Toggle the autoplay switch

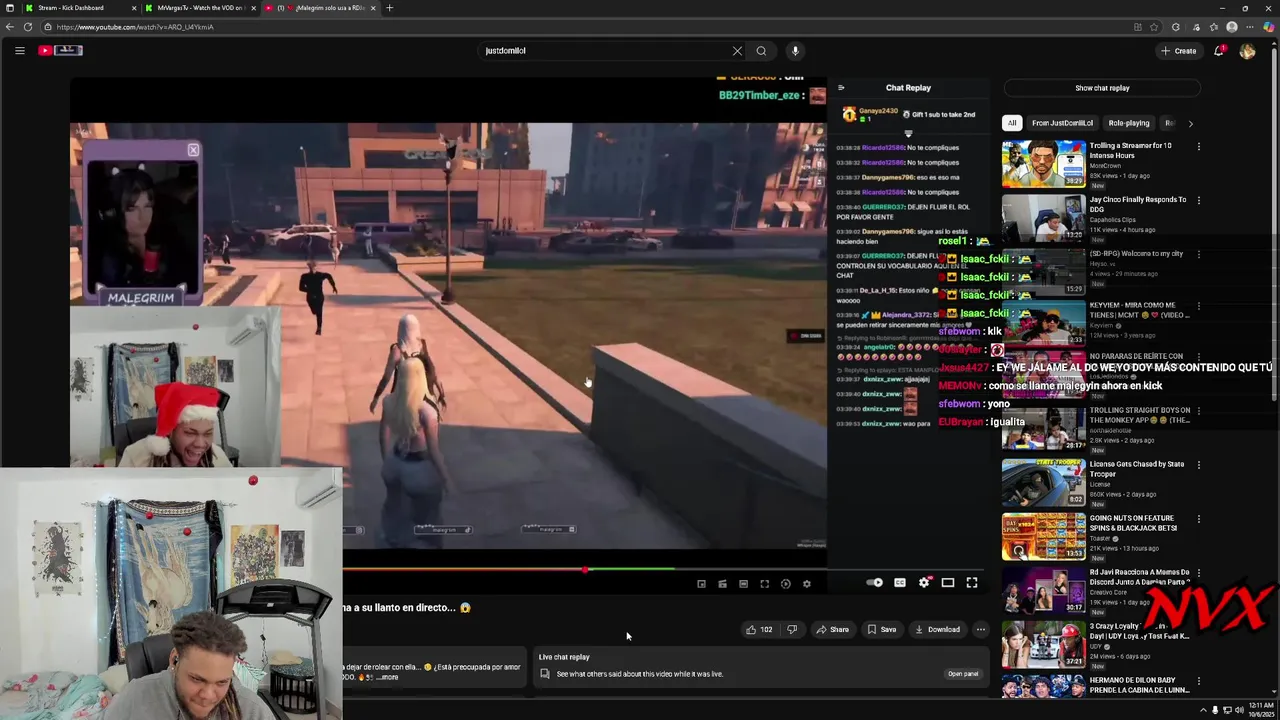[x=875, y=582]
